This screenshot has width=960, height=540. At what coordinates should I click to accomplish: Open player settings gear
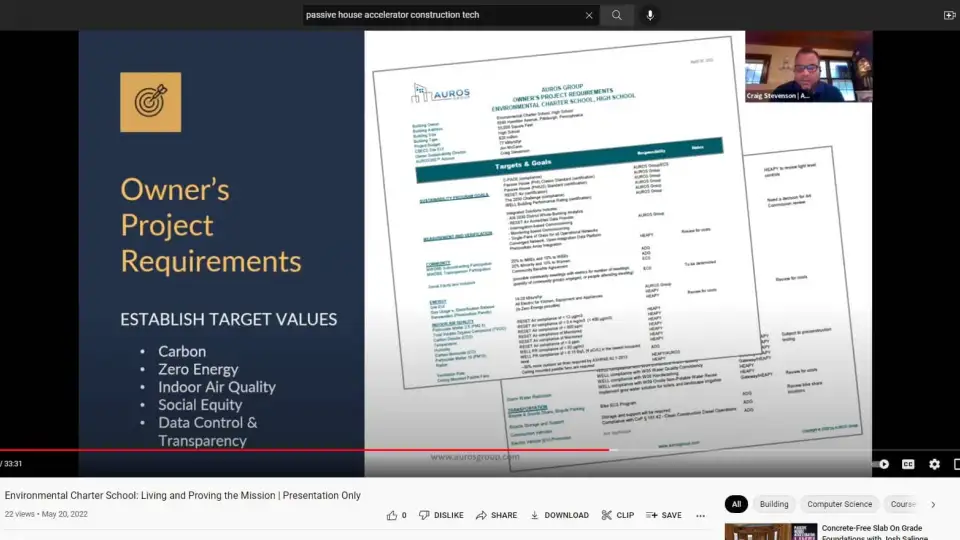[934, 464]
